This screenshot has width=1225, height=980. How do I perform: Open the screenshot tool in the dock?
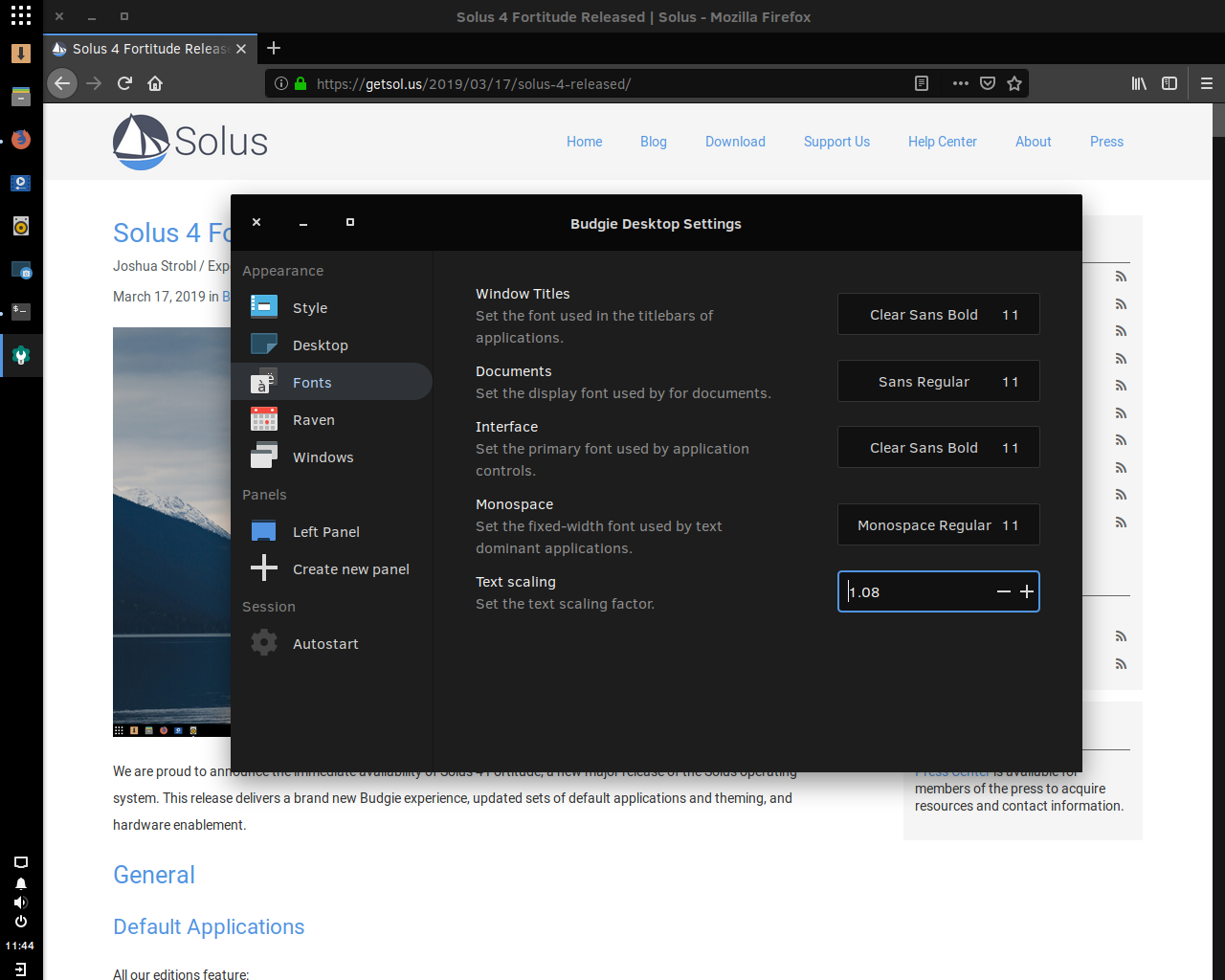point(21,271)
